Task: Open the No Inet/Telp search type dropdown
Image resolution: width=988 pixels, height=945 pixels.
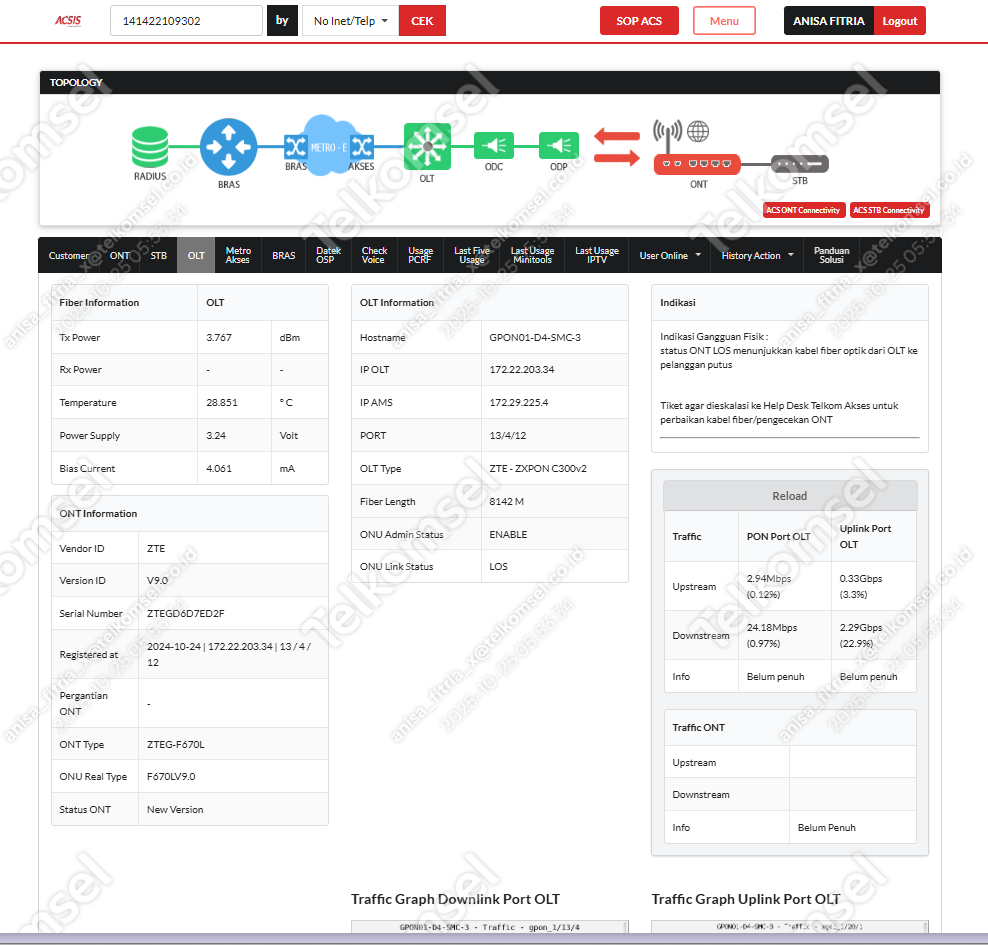Action: tap(350, 21)
